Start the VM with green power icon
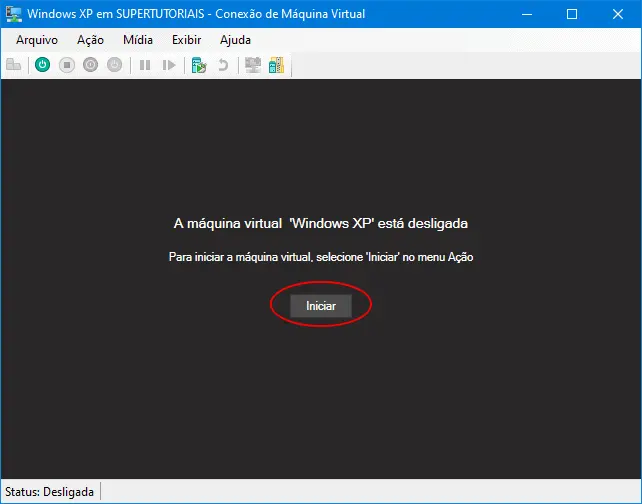This screenshot has width=642, height=504. [42, 65]
